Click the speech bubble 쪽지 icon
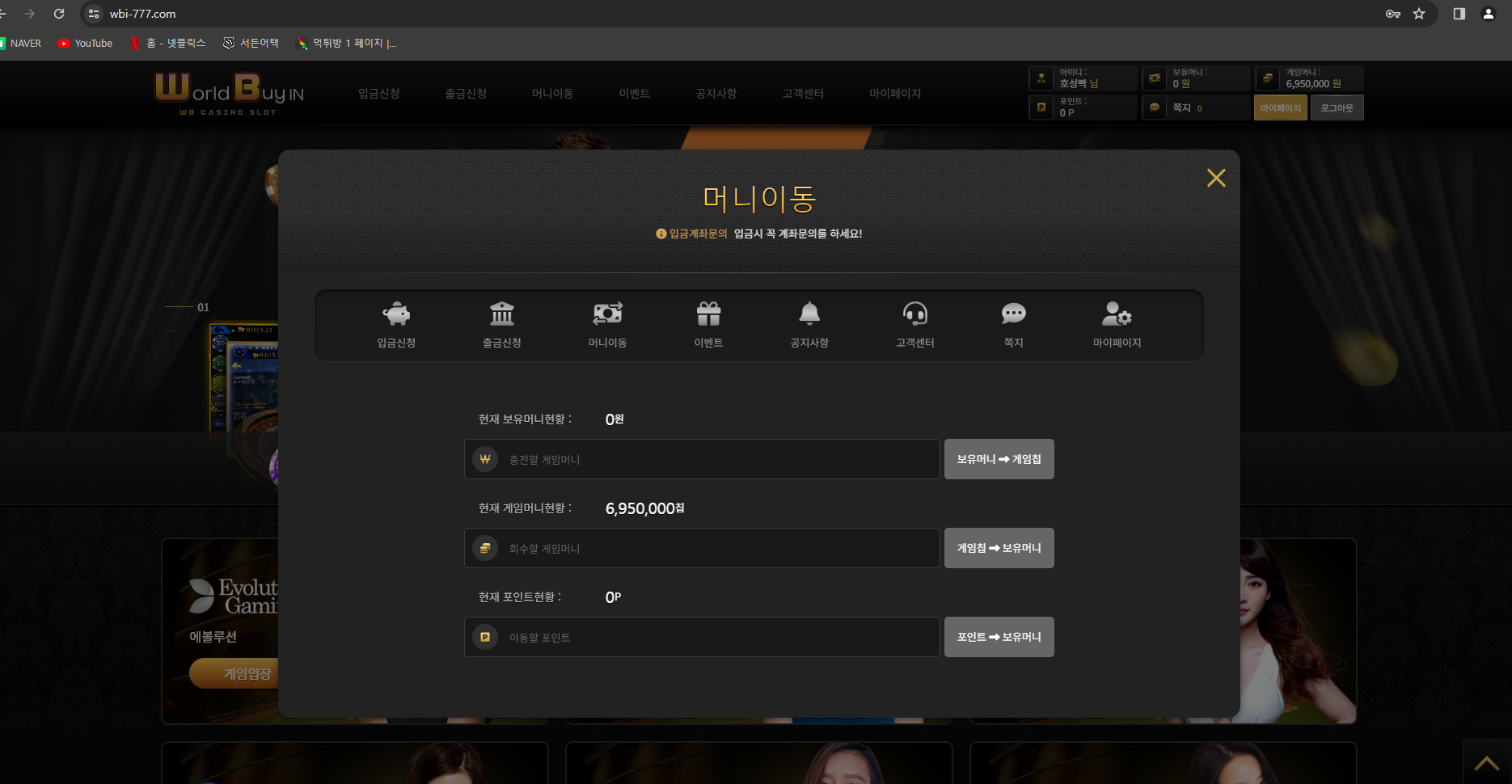Image resolution: width=1512 pixels, height=784 pixels. (x=1013, y=314)
